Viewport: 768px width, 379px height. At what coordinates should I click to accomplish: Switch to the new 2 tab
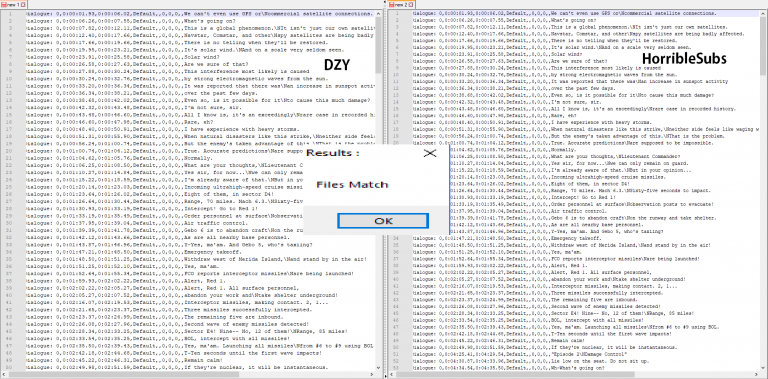click(401, 4)
